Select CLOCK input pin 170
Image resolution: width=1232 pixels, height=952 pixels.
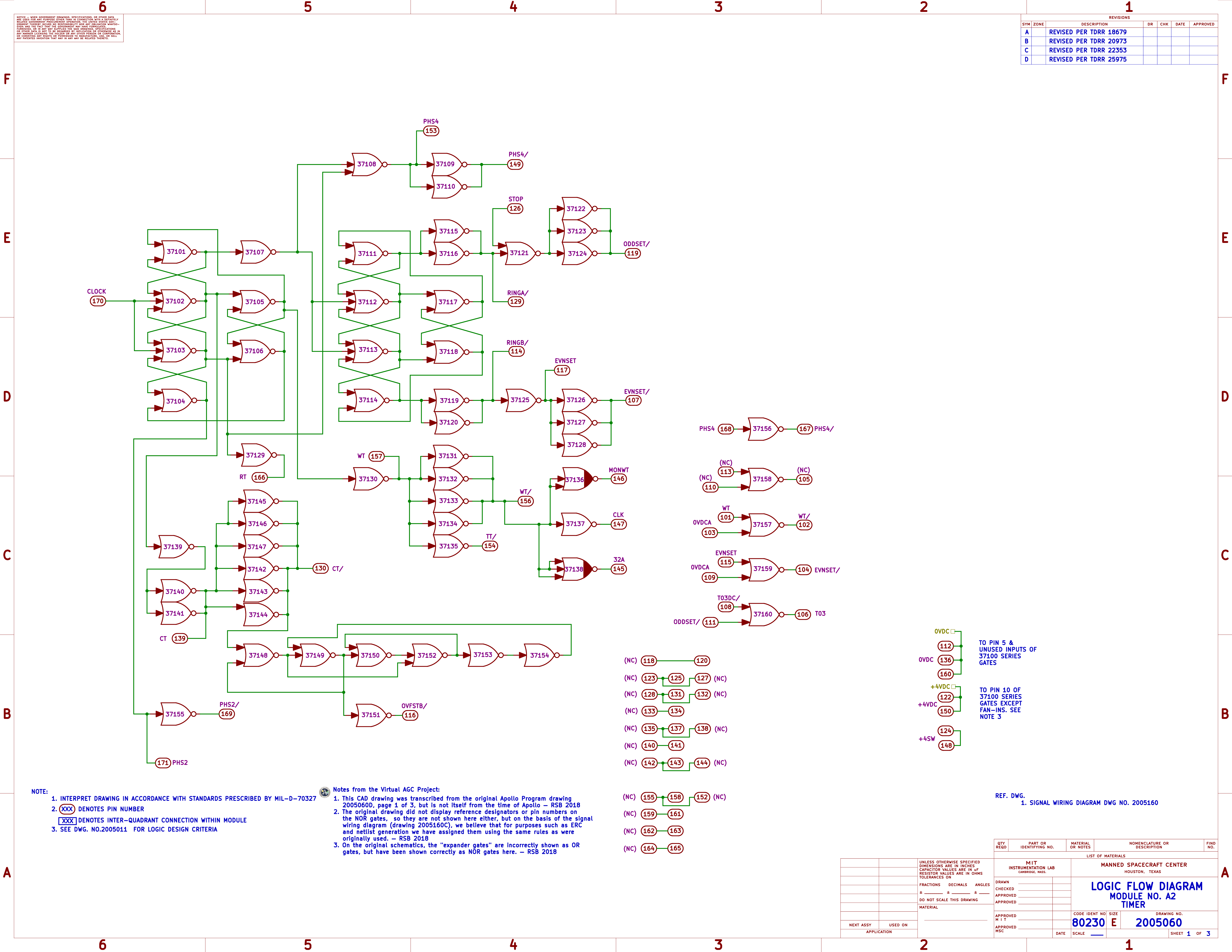[98, 301]
